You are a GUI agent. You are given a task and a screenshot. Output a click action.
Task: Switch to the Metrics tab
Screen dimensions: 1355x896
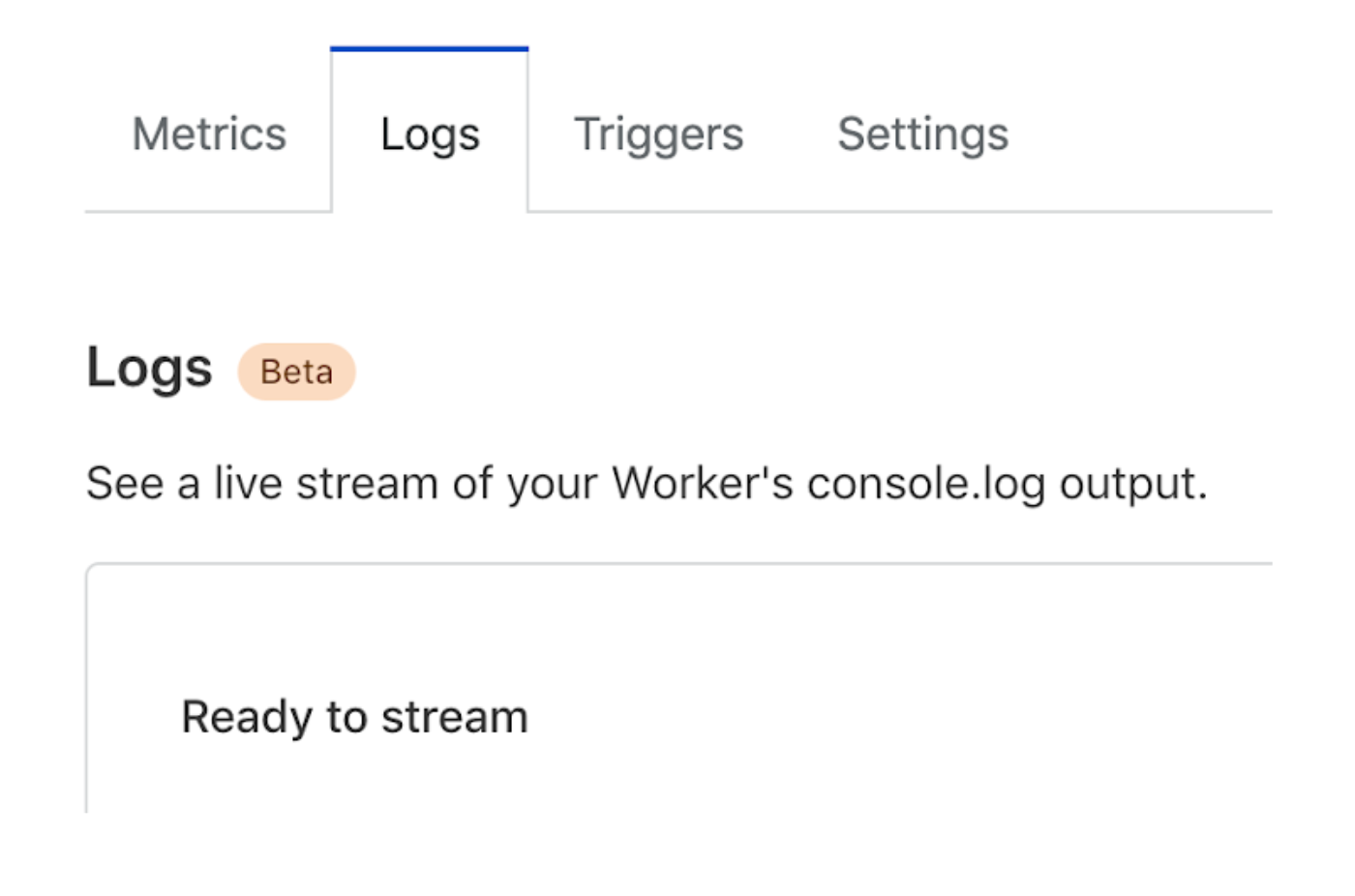pyautogui.click(x=209, y=134)
